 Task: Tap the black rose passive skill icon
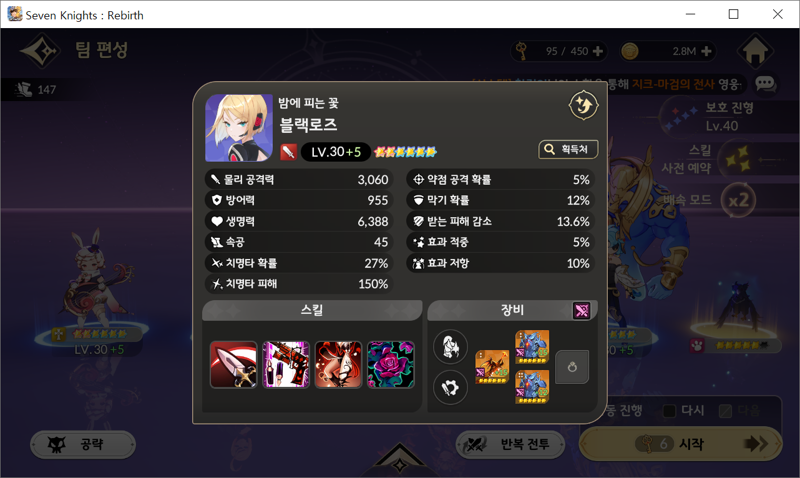(391, 365)
